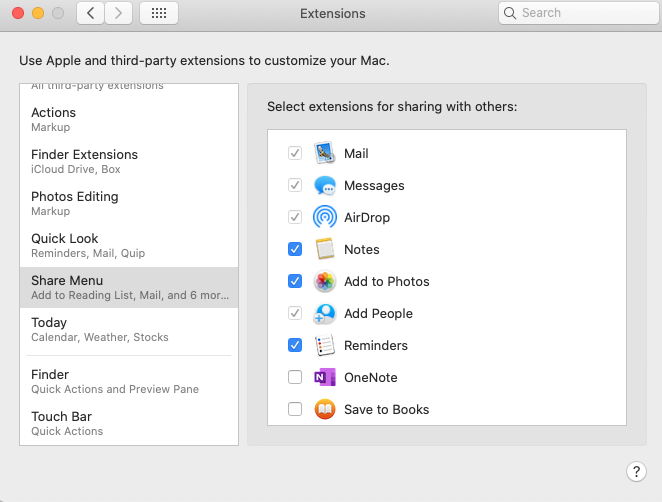This screenshot has height=502, width=662.
Task: Open the Photos Editing category
Action: [129, 203]
